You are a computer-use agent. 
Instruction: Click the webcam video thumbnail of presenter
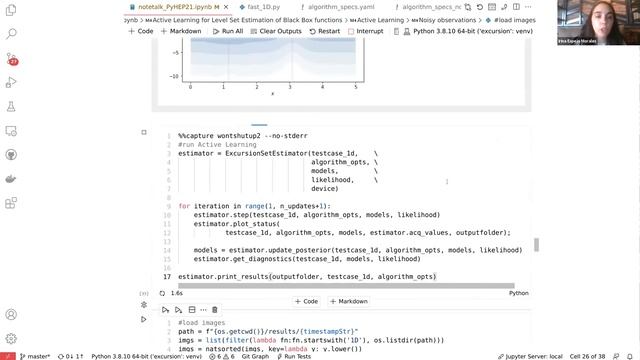click(598, 22)
